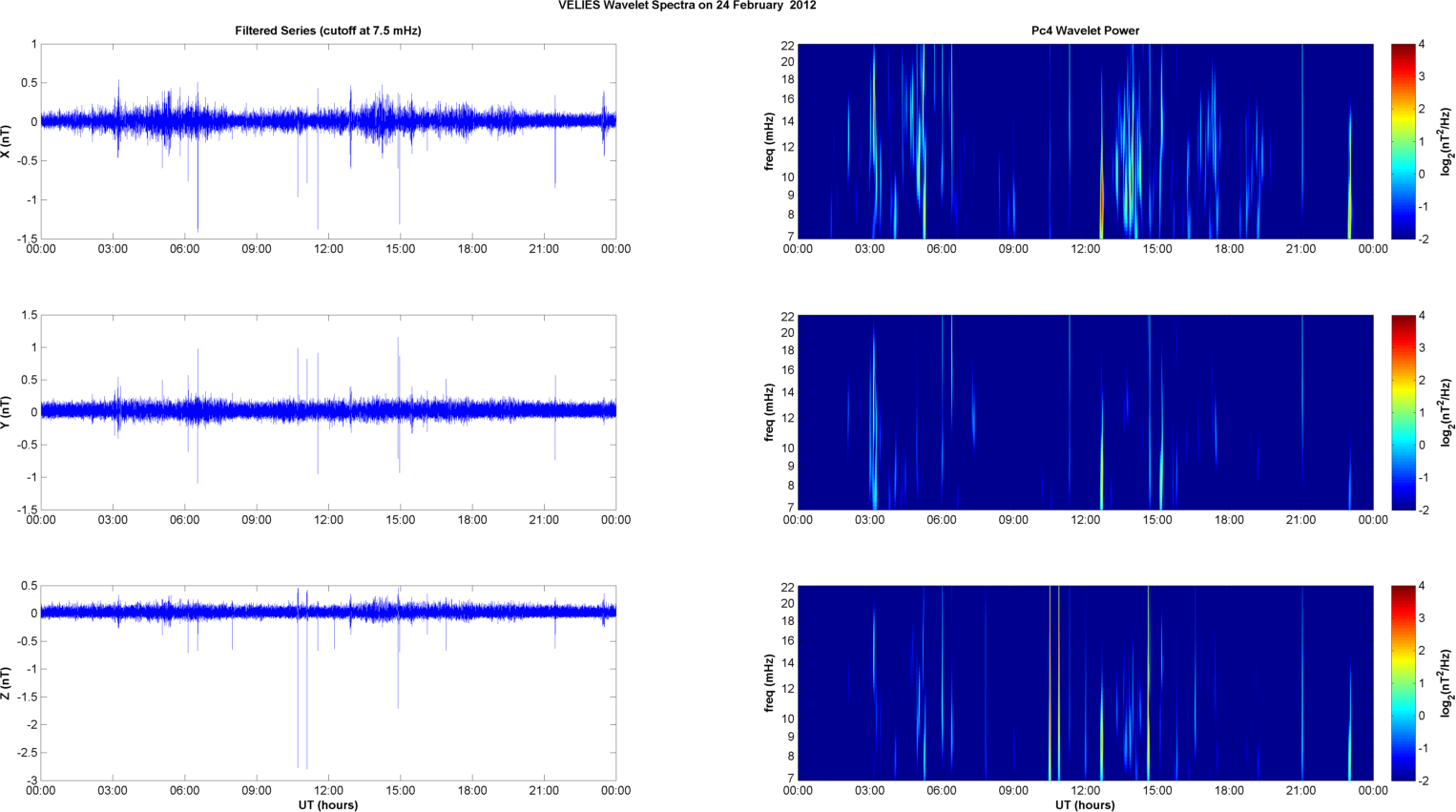Viewport: 1456px width, 812px height.
Task: Click "12:00" under the X filtered series plot
Action: coord(328,249)
